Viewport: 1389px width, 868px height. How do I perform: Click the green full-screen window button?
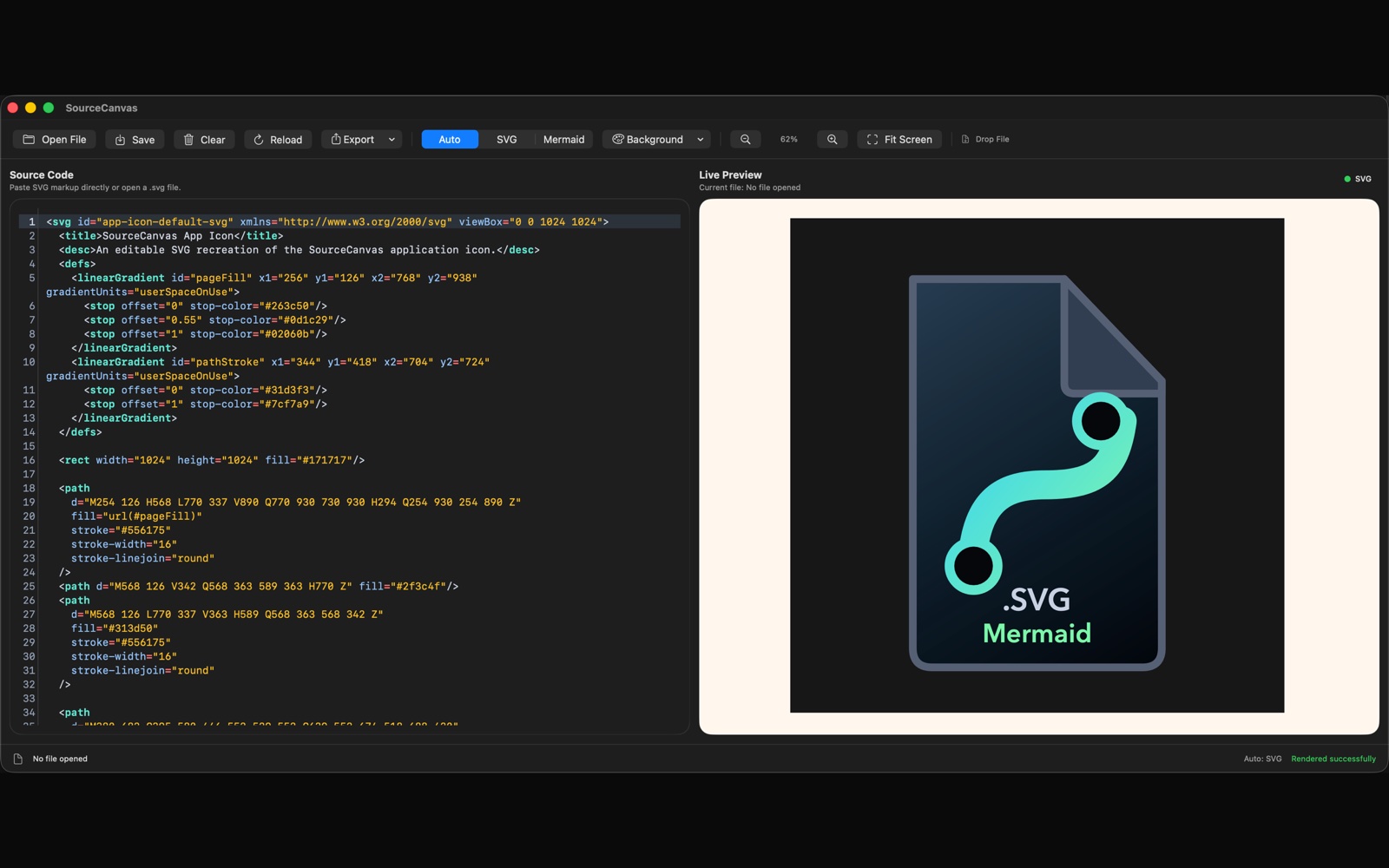[x=49, y=108]
